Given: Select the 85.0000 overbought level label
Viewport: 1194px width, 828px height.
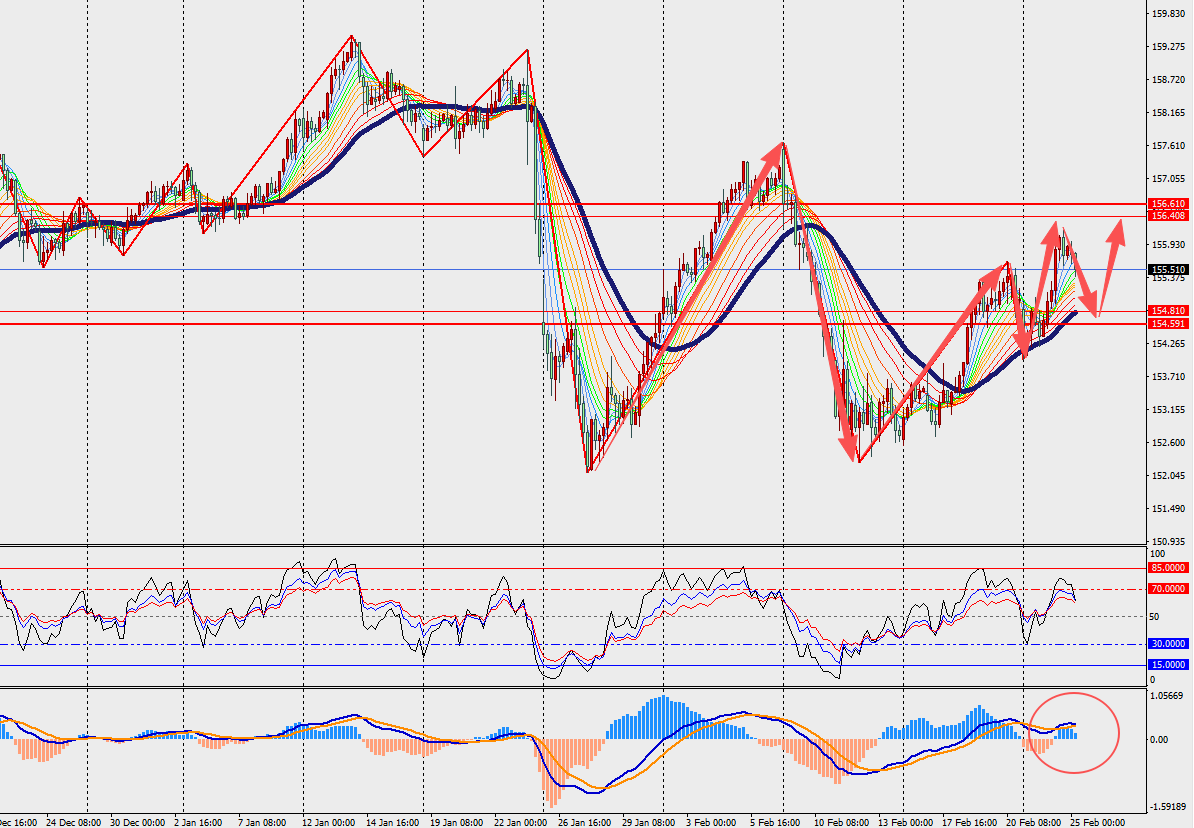Looking at the screenshot, I should point(1168,568).
